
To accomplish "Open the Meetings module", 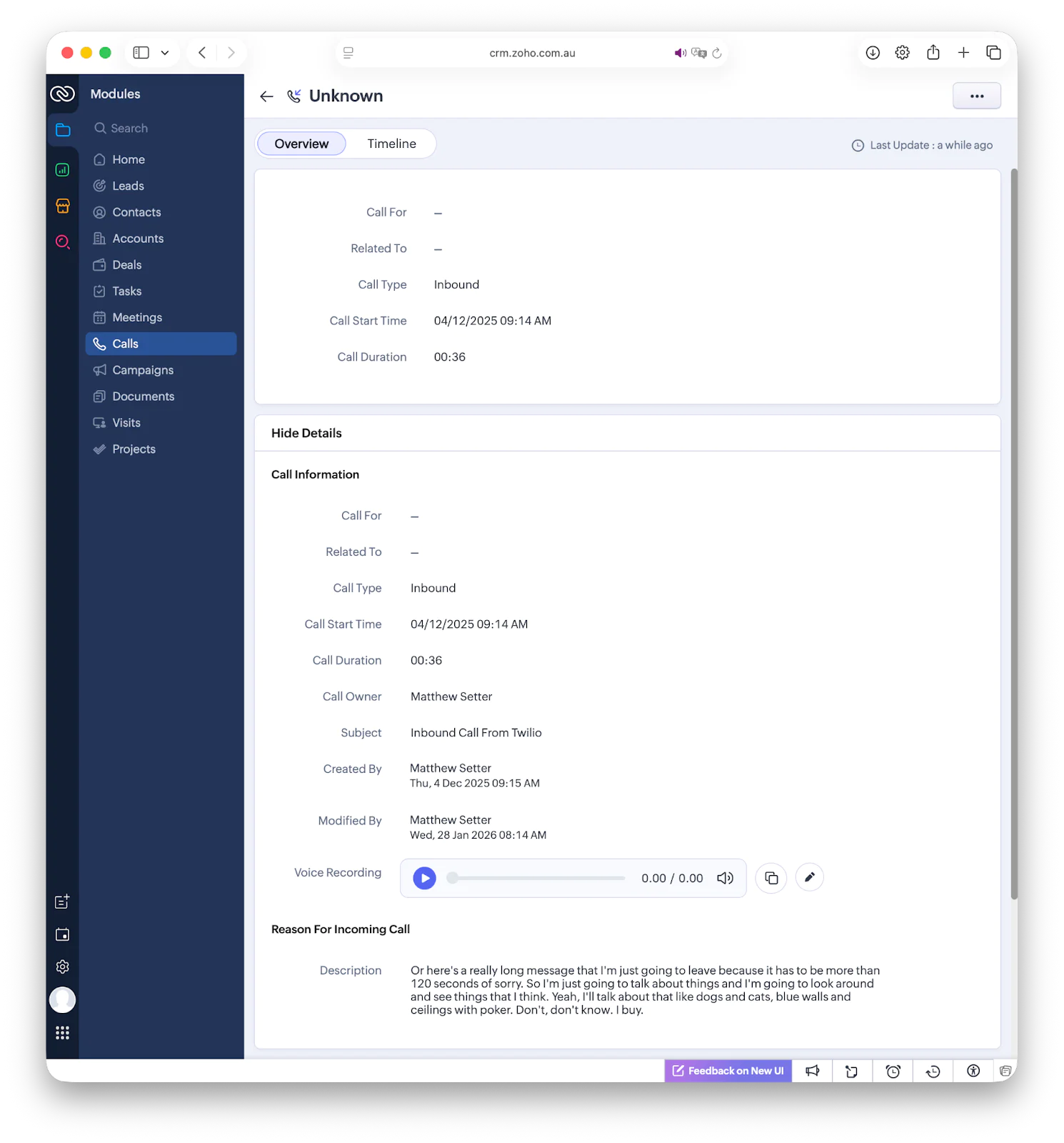I will (x=161, y=317).
